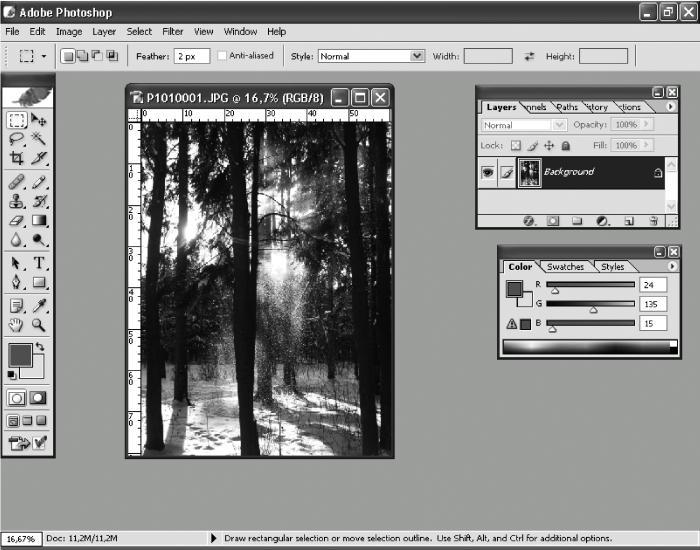Open the layer blend mode dropdown
This screenshot has width=700, height=550.
point(524,125)
